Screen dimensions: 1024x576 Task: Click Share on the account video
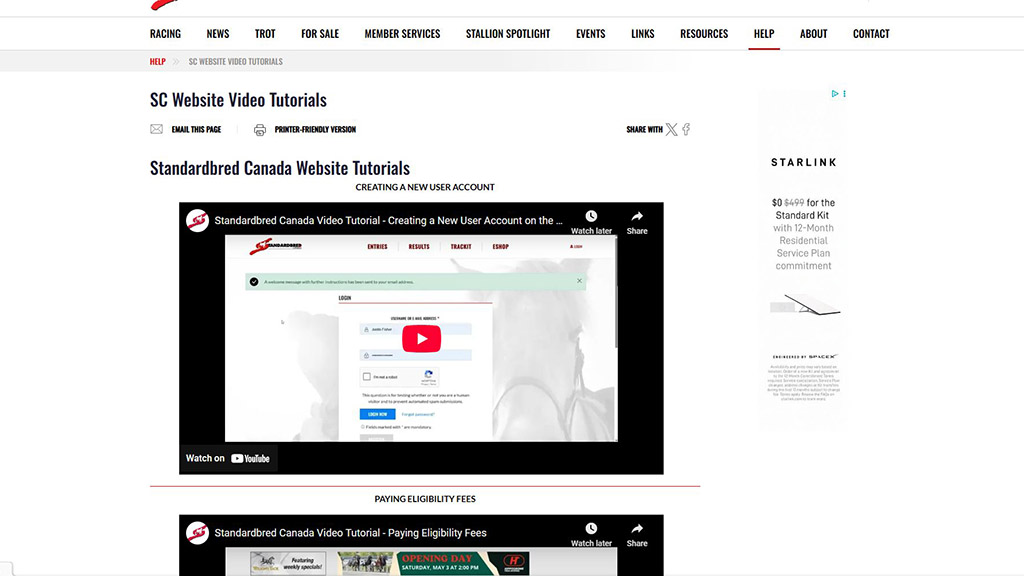pyautogui.click(x=637, y=222)
